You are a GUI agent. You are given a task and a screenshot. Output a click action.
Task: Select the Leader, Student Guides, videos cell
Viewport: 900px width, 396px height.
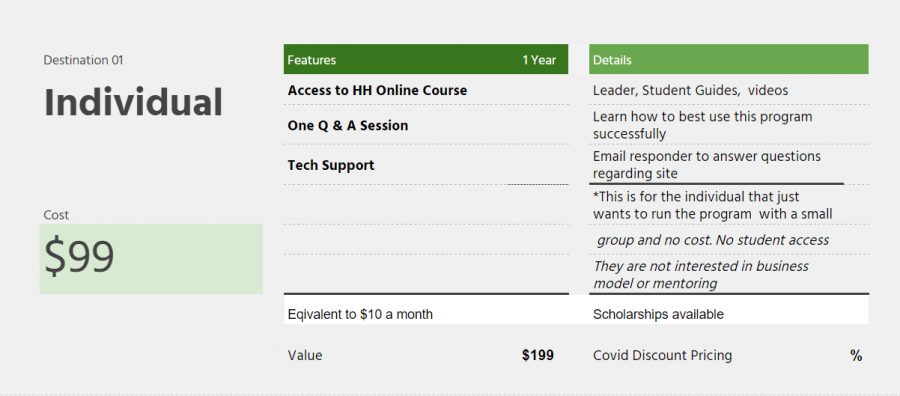click(728, 90)
